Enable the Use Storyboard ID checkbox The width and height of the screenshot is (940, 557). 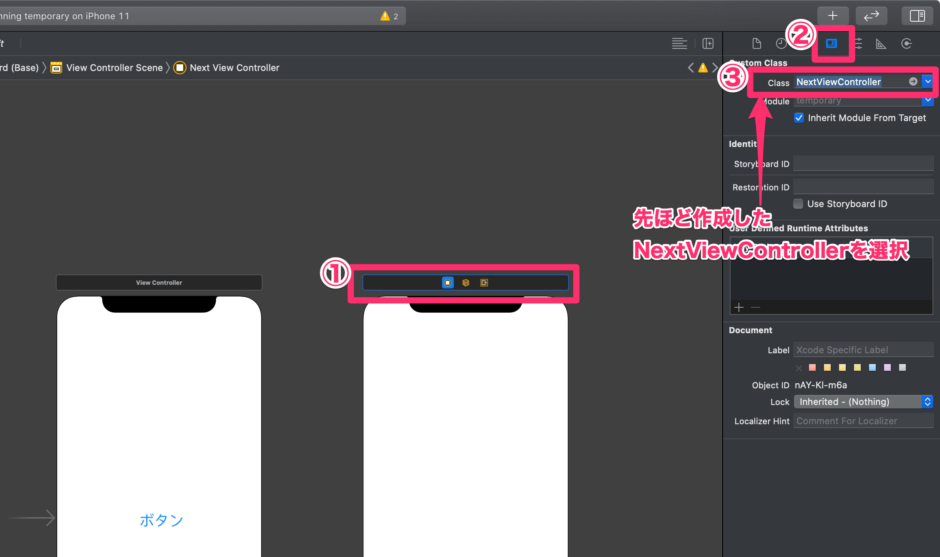pos(798,204)
